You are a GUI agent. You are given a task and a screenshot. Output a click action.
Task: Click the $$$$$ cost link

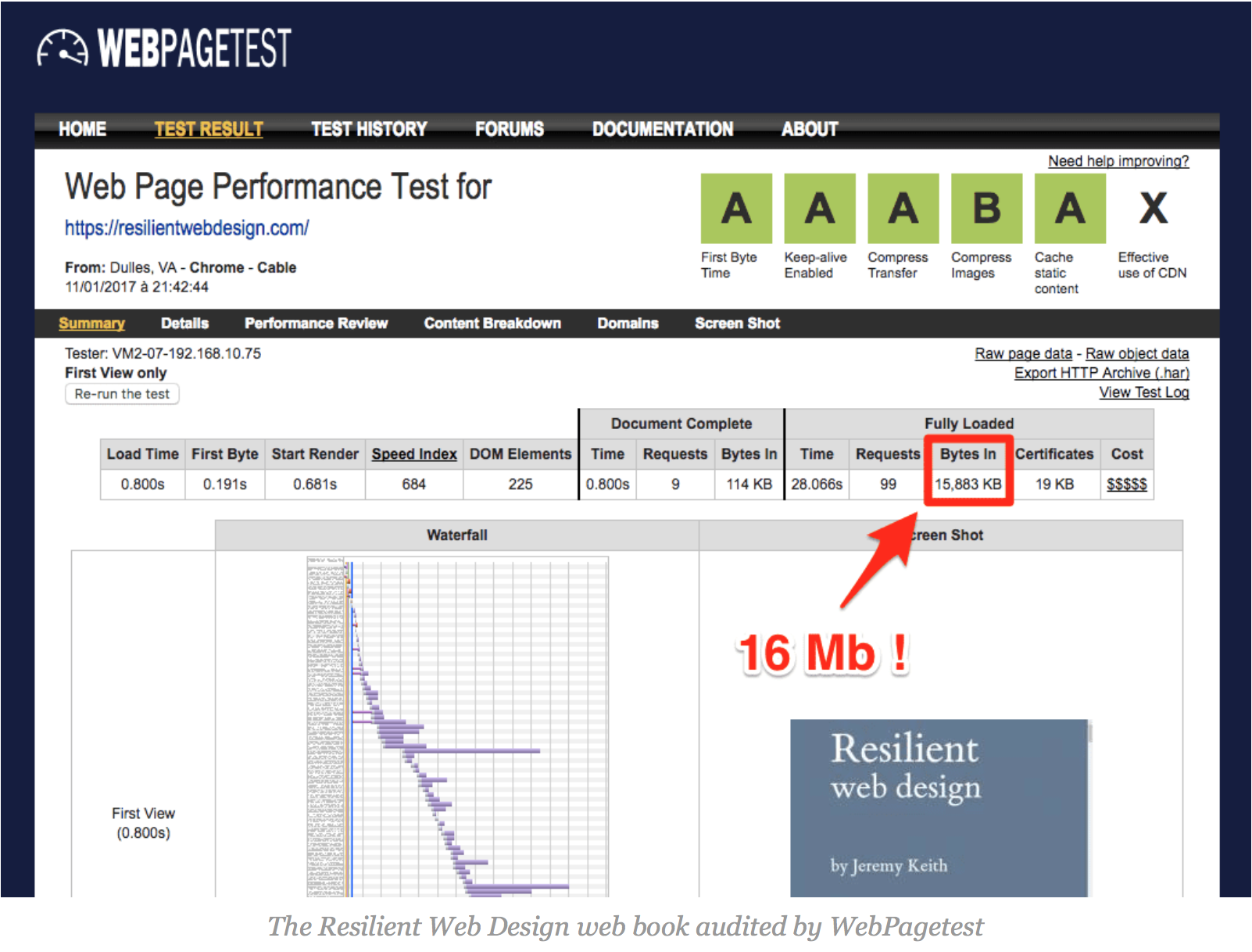[x=1127, y=485]
